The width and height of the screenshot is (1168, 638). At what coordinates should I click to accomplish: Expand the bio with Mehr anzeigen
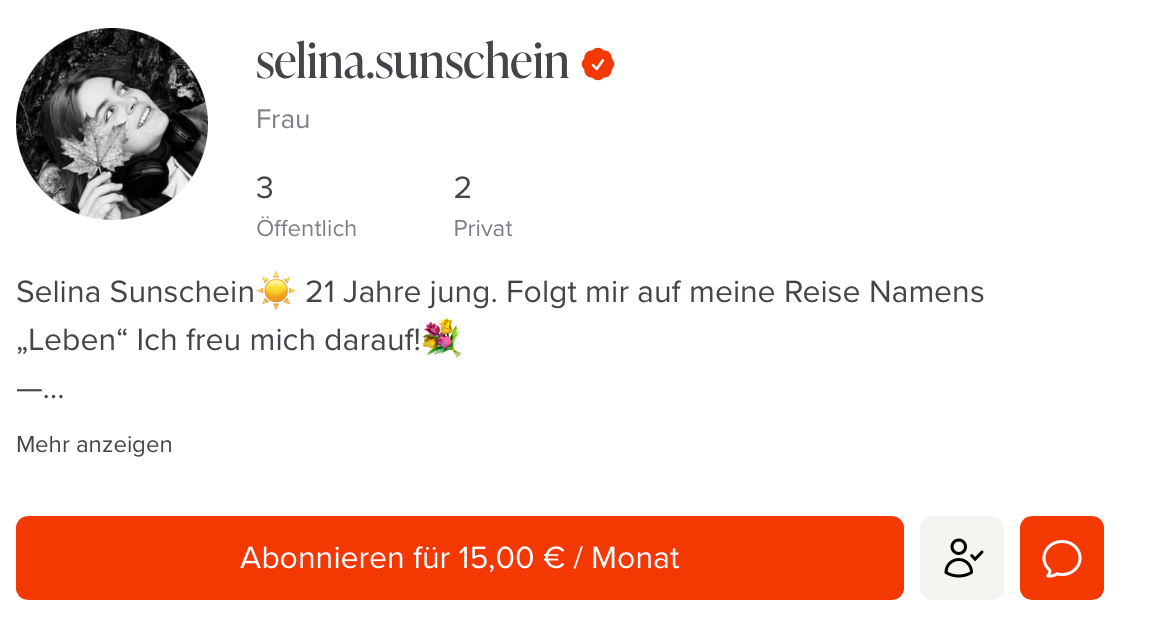point(94,444)
